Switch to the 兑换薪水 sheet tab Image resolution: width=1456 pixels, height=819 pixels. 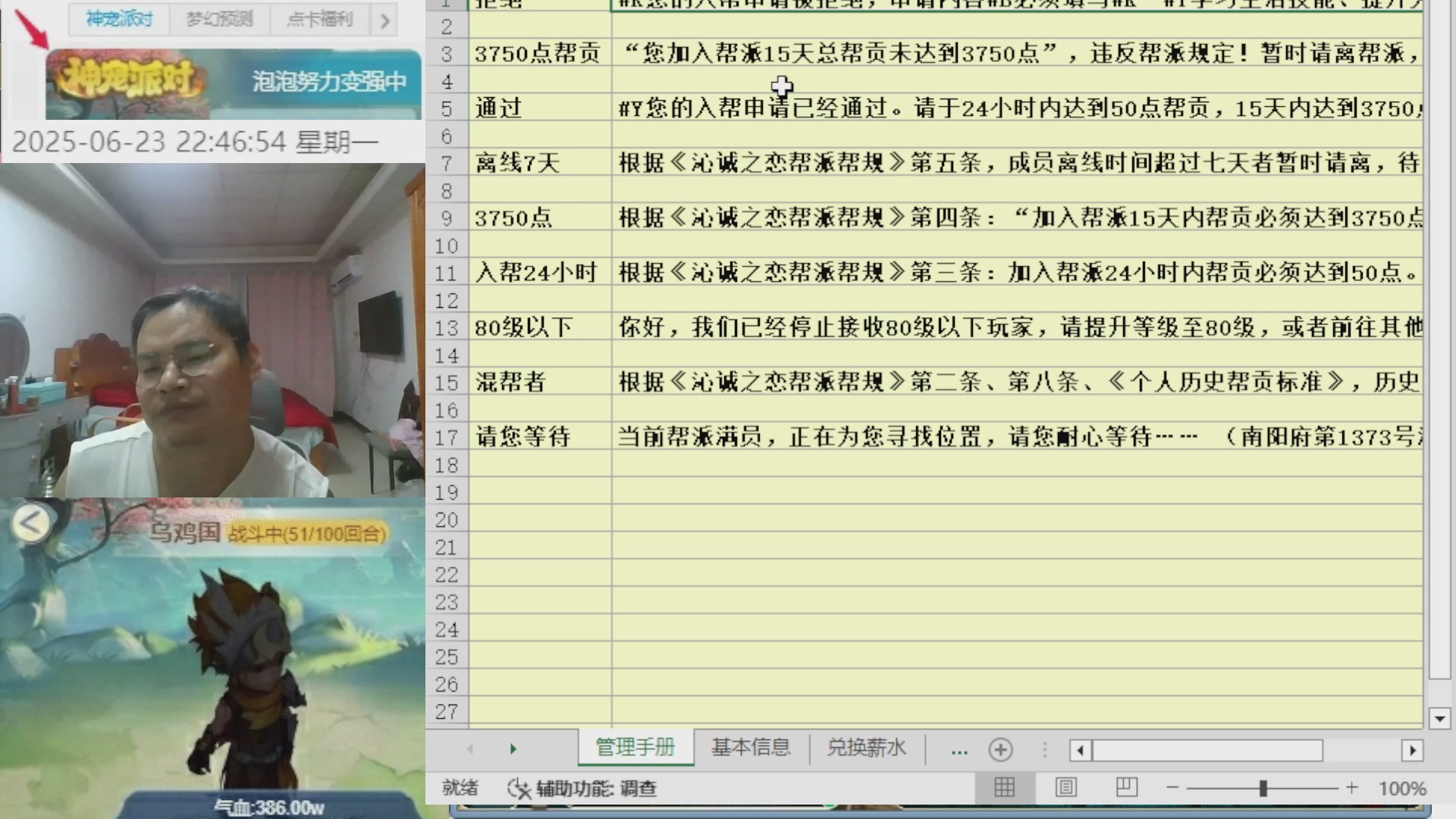pos(866,748)
